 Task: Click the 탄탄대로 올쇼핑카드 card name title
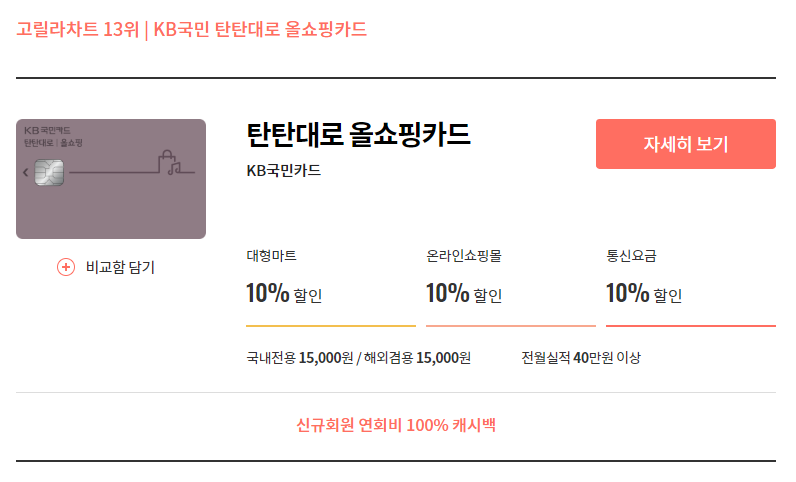pyautogui.click(x=358, y=135)
